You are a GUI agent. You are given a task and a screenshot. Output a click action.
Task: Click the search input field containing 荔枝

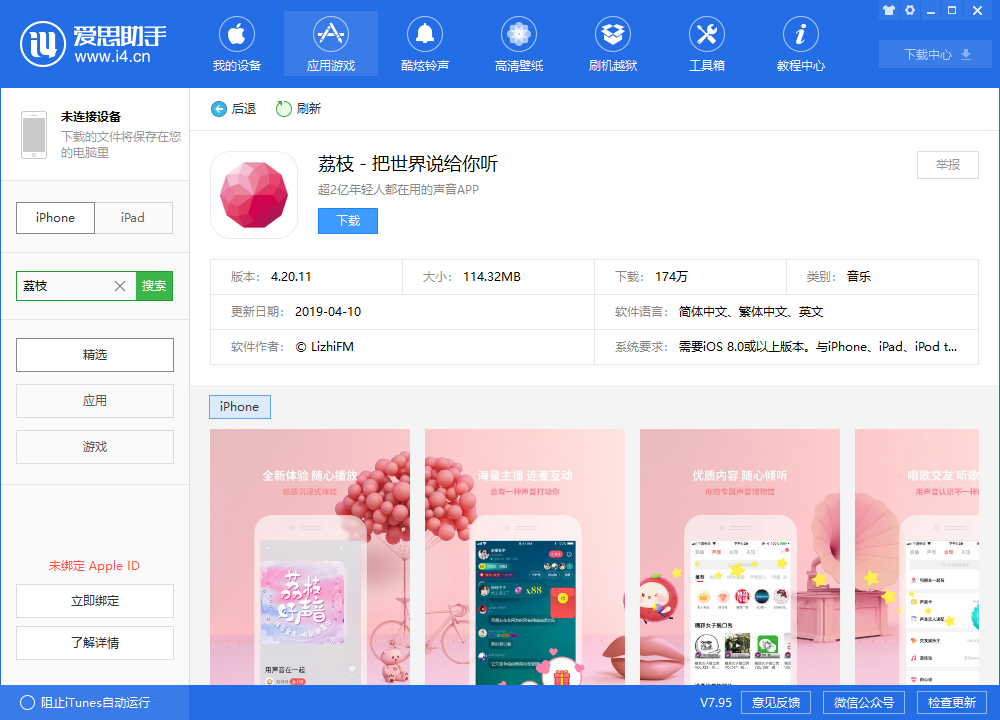click(65, 286)
